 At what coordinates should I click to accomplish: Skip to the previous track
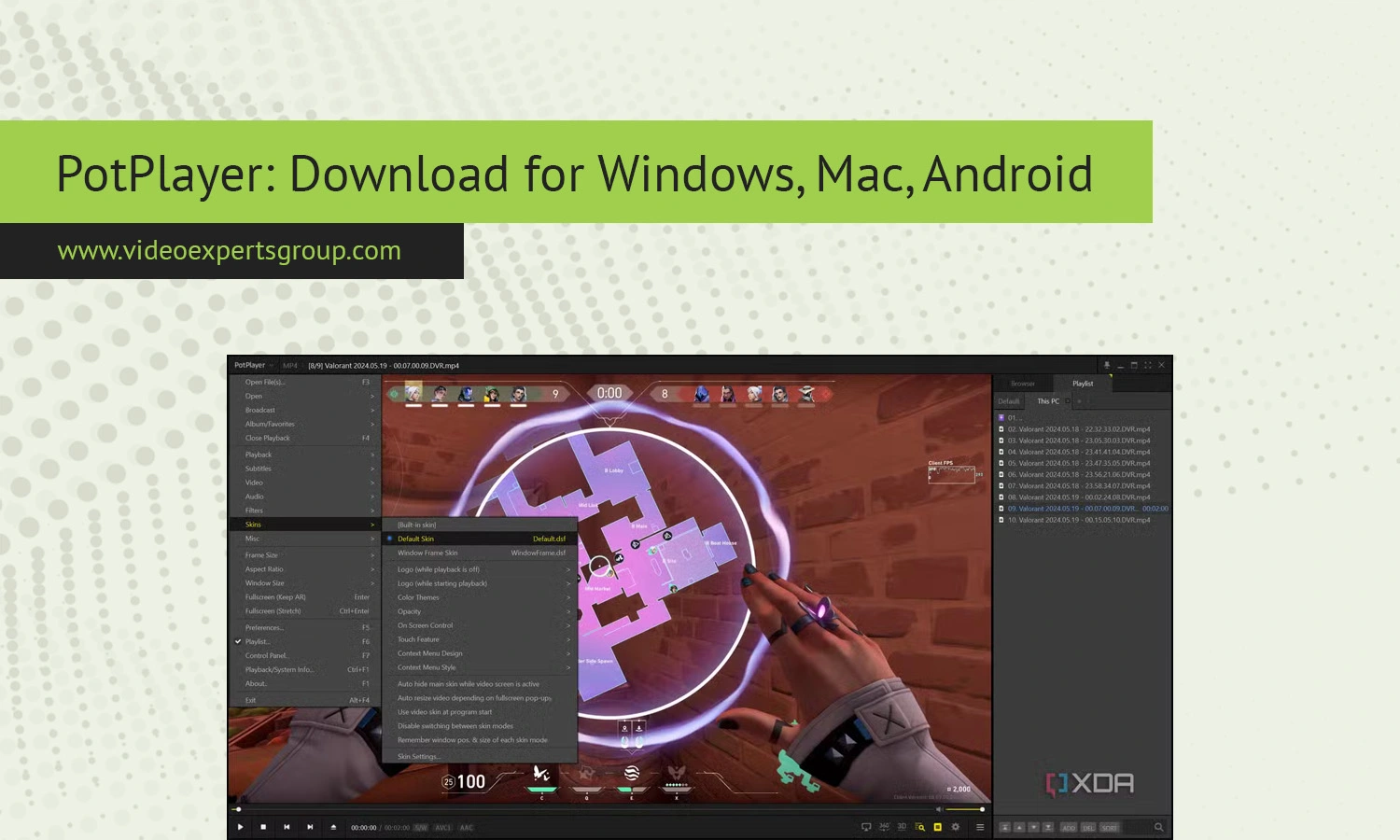(x=287, y=827)
